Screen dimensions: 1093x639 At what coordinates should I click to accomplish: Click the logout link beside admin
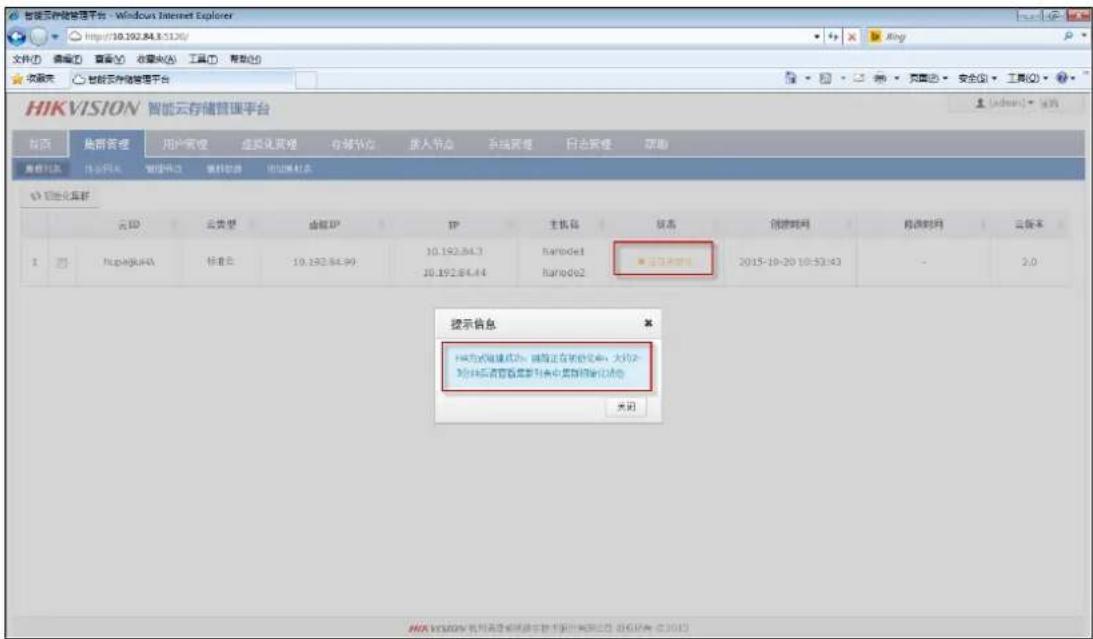[x=1049, y=103]
